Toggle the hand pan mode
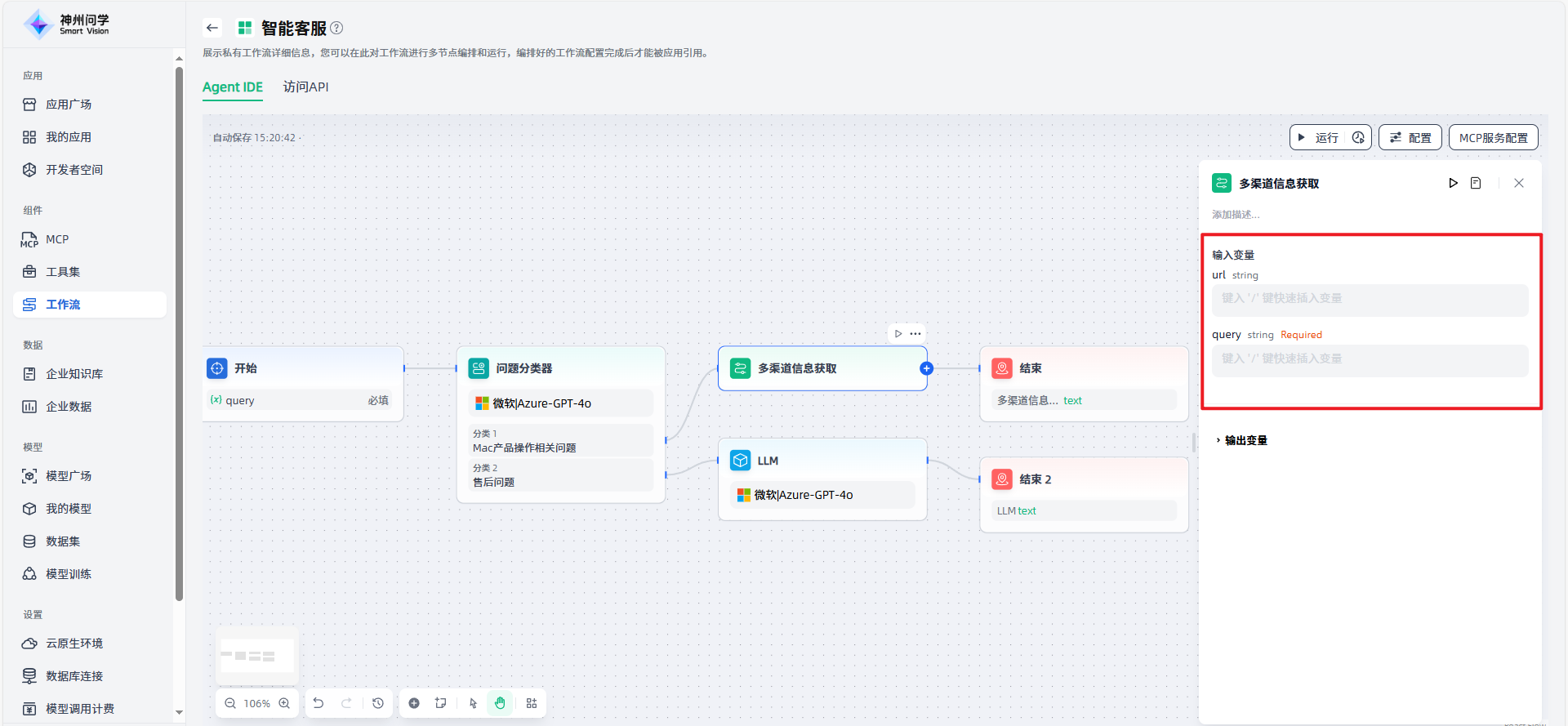 click(x=500, y=703)
